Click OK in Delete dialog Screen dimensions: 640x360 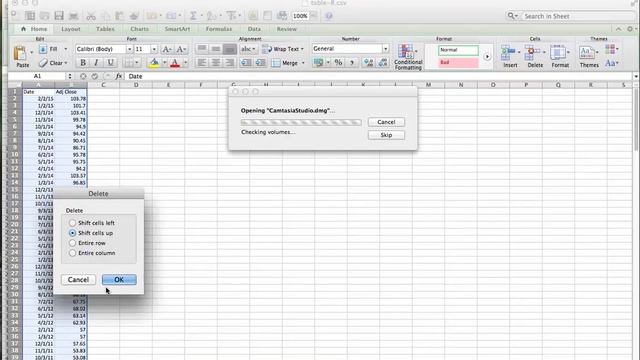(x=119, y=280)
